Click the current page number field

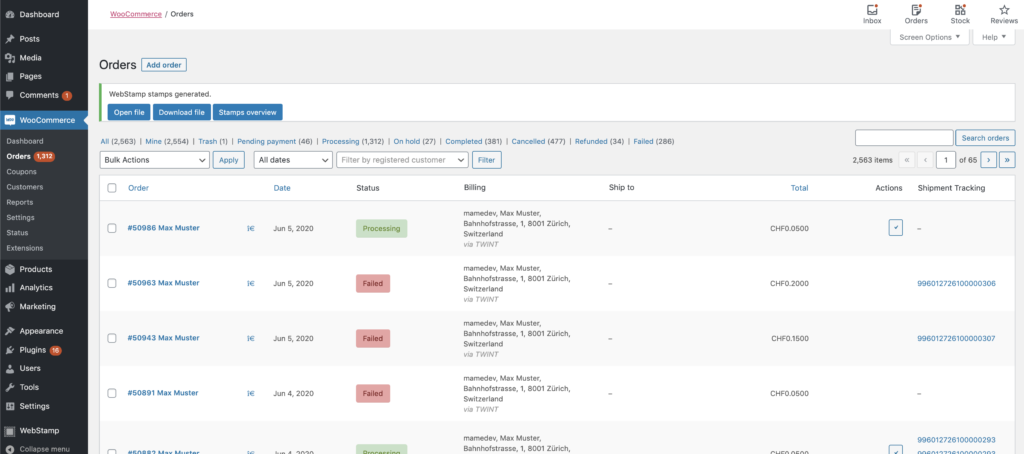click(946, 159)
